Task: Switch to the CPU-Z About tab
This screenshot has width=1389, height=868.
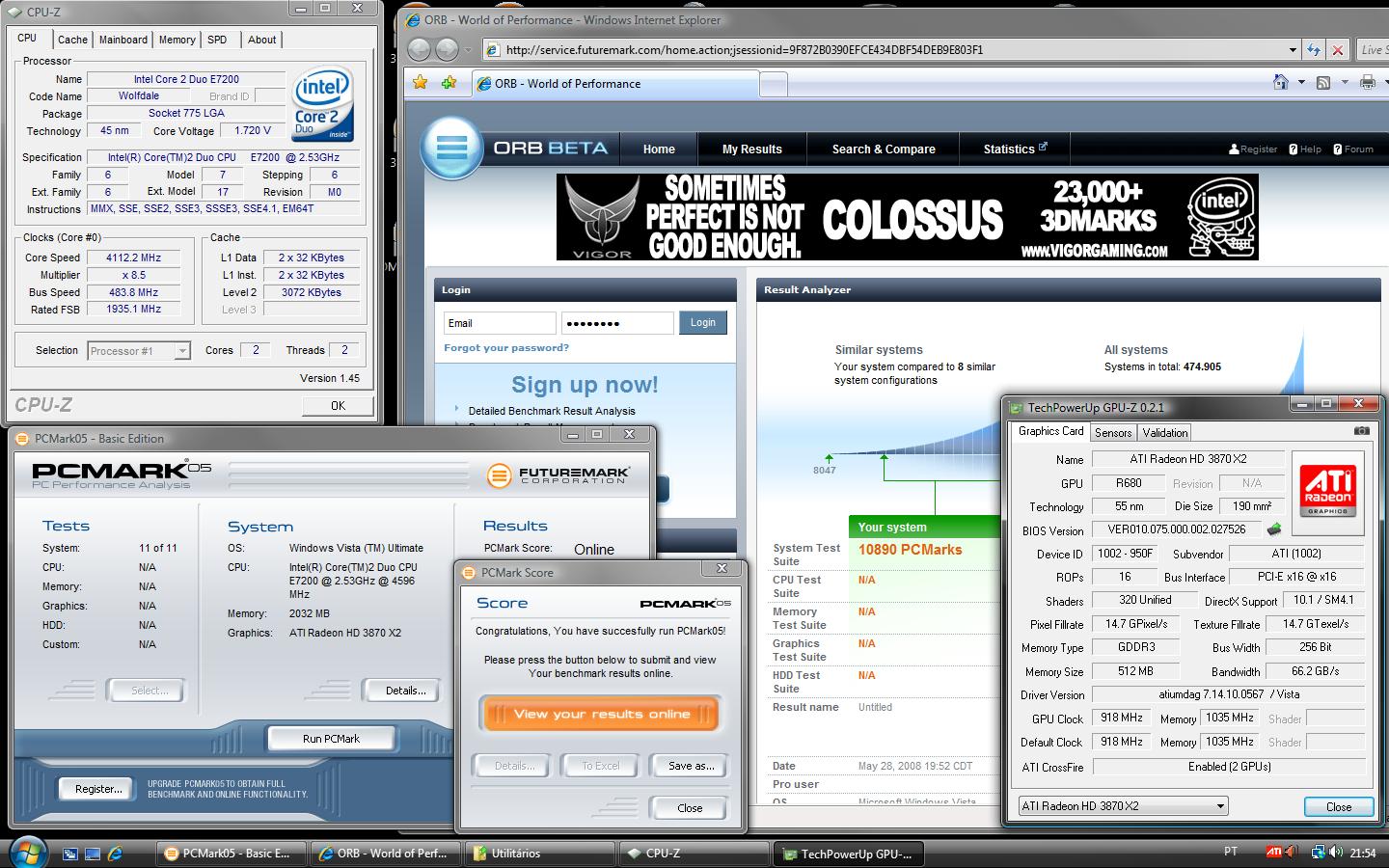Action: pyautogui.click(x=261, y=40)
